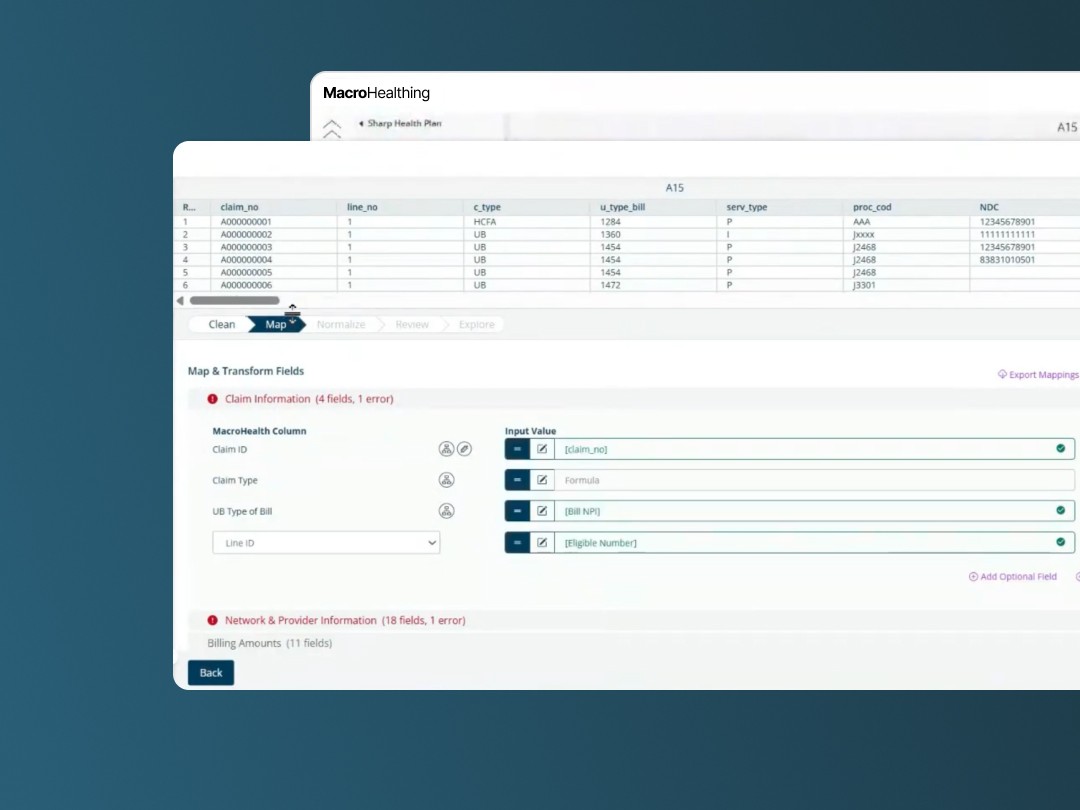Click the line_no column header
The image size is (1080, 810).
(399, 207)
